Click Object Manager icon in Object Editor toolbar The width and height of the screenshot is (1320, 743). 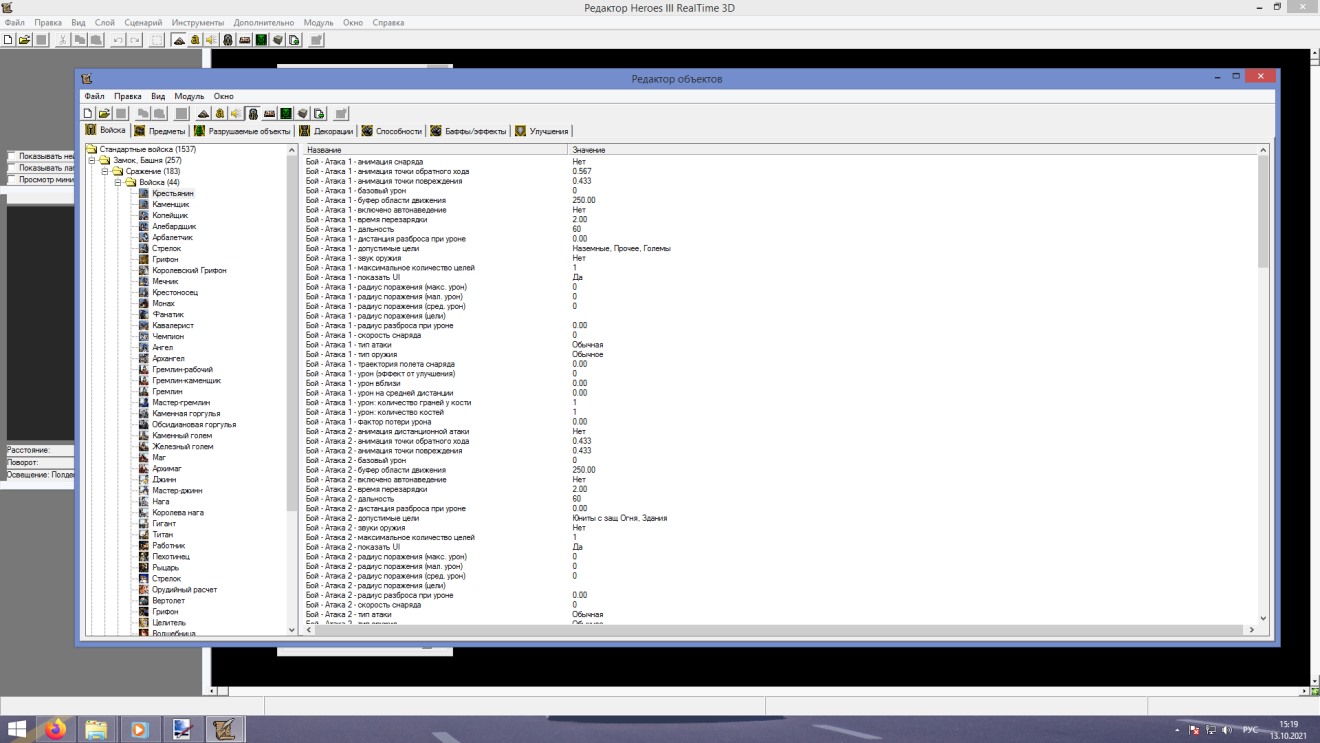coord(302,113)
